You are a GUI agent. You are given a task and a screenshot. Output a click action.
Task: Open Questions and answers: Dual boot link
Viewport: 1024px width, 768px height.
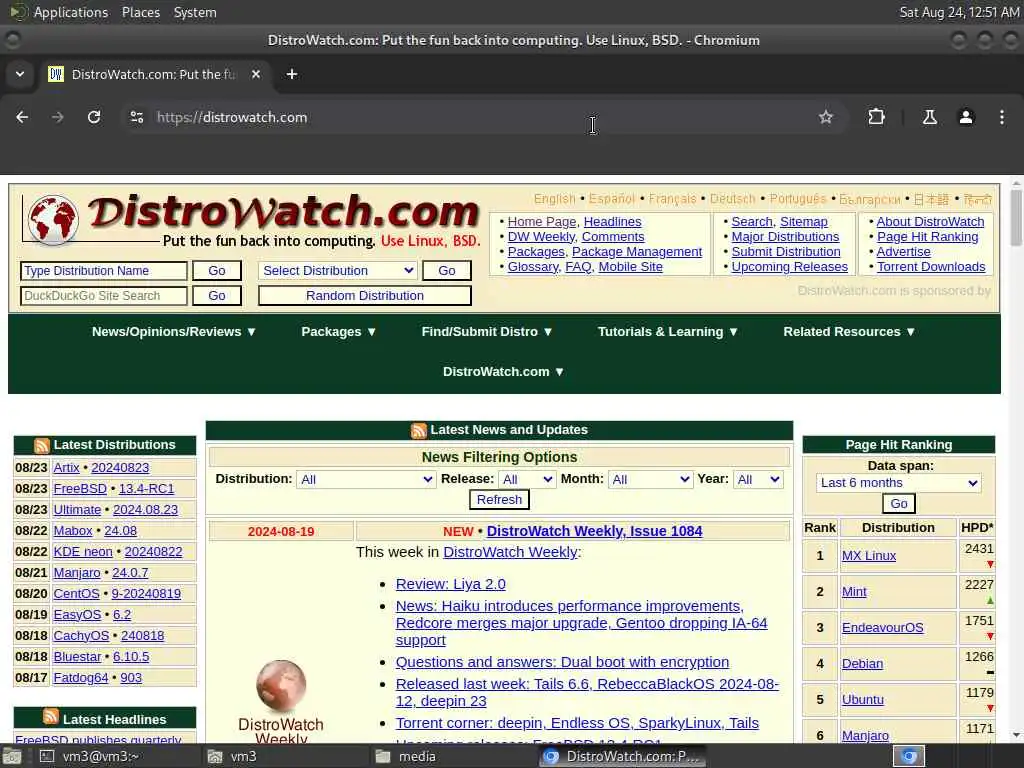tap(562, 662)
